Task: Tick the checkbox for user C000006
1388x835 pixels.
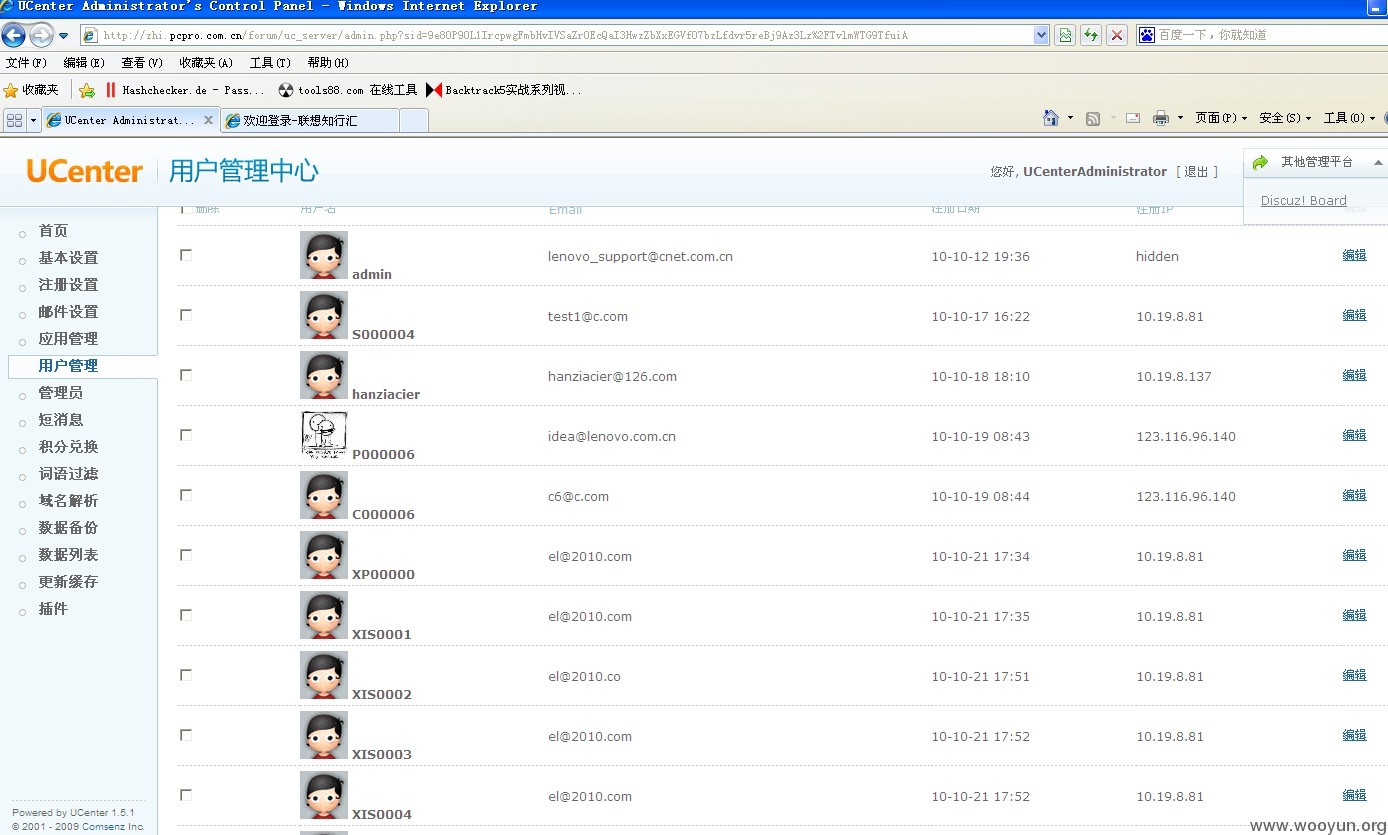Action: (x=186, y=495)
